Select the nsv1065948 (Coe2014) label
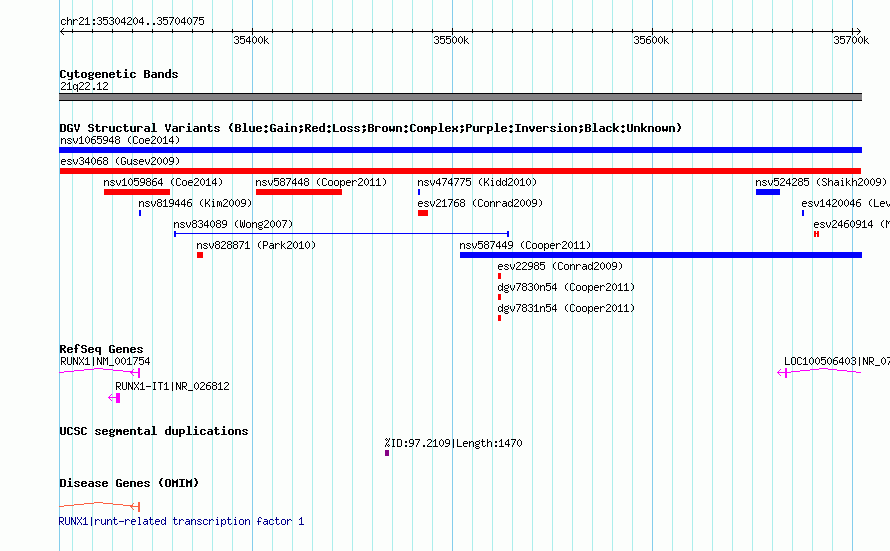The height and width of the screenshot is (551, 890). [120, 140]
